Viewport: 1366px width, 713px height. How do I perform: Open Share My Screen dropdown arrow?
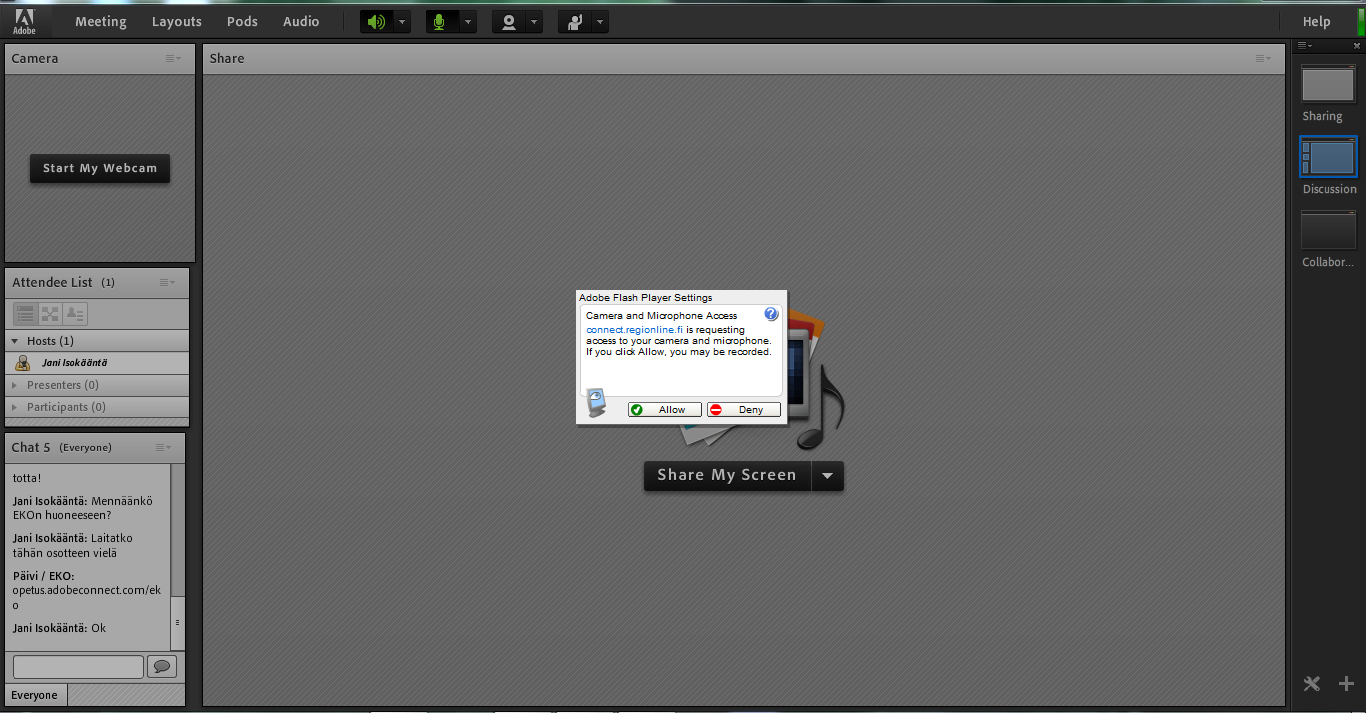click(x=828, y=476)
